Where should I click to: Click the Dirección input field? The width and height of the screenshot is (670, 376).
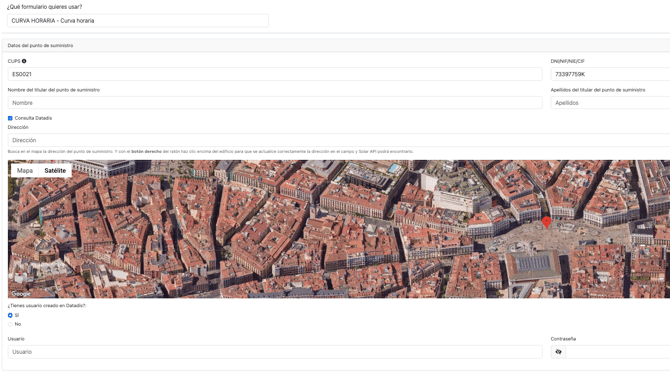point(339,140)
